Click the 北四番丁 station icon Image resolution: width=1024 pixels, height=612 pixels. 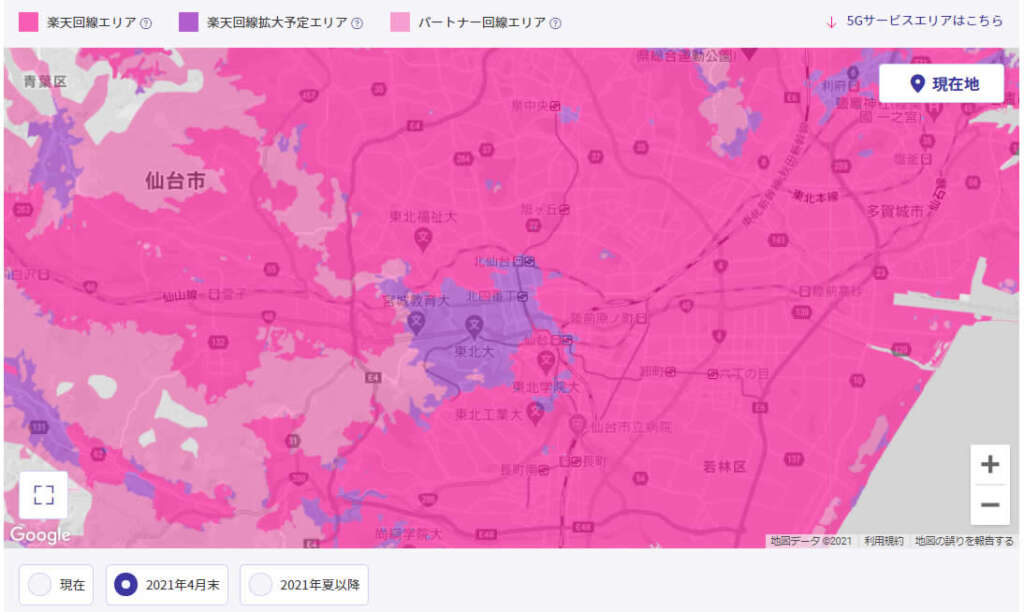pos(522,297)
